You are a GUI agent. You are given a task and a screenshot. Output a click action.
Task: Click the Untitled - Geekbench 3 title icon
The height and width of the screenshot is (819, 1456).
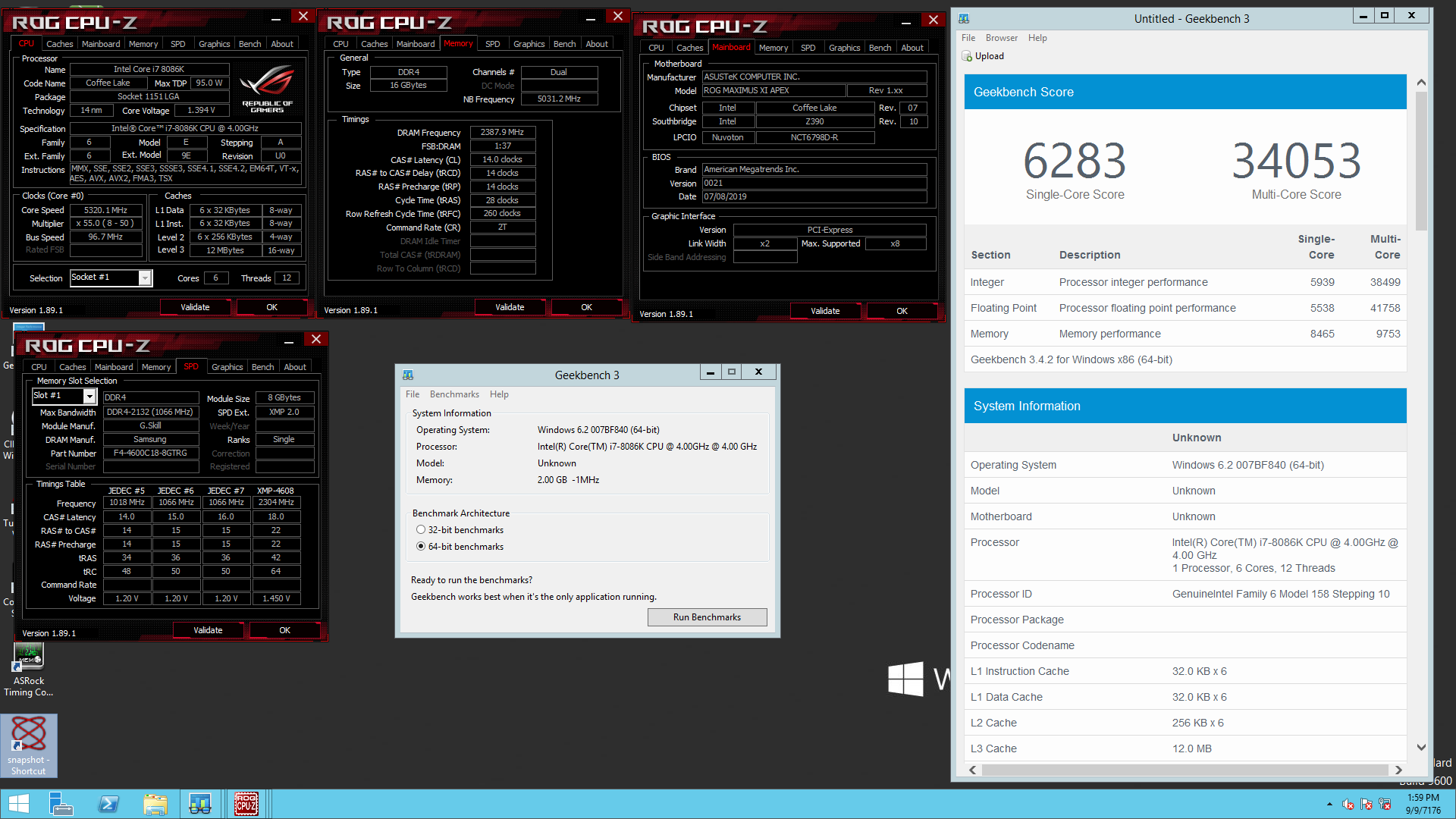coord(964,19)
